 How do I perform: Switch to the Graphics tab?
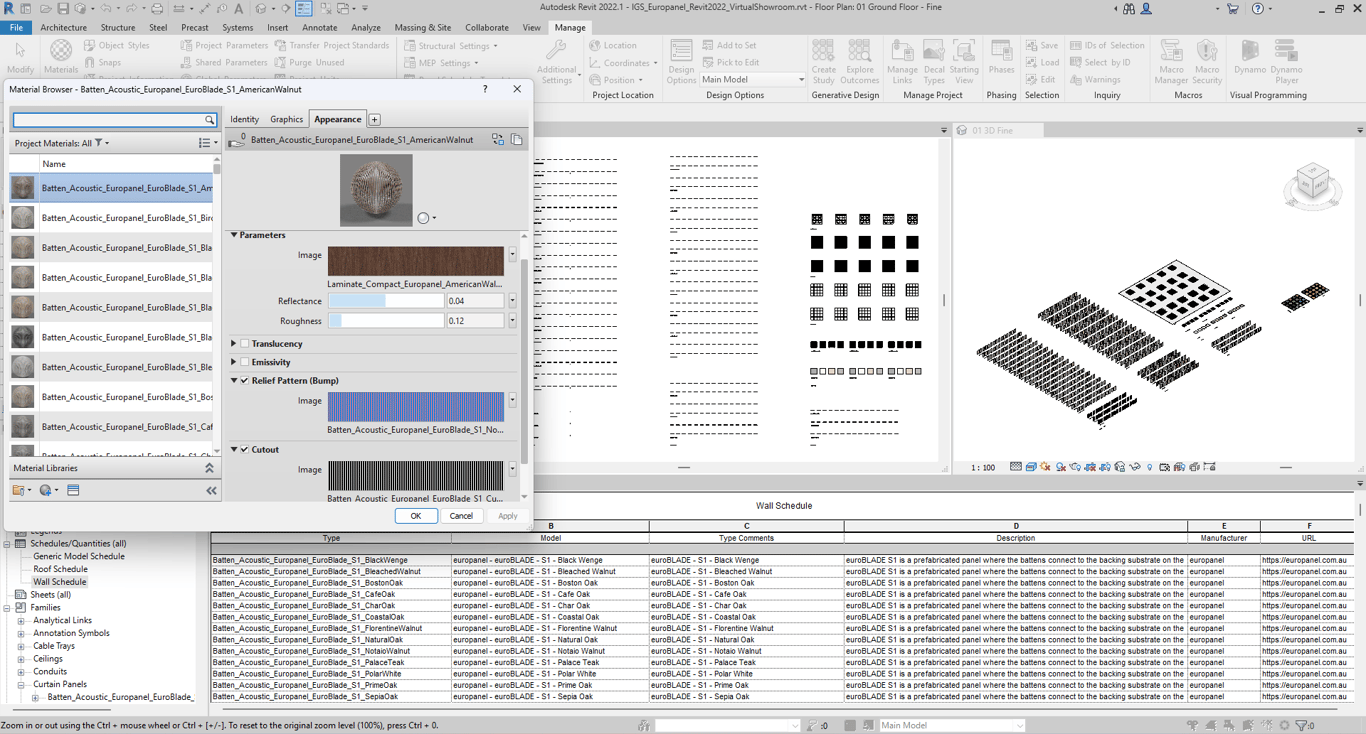pyautogui.click(x=286, y=120)
